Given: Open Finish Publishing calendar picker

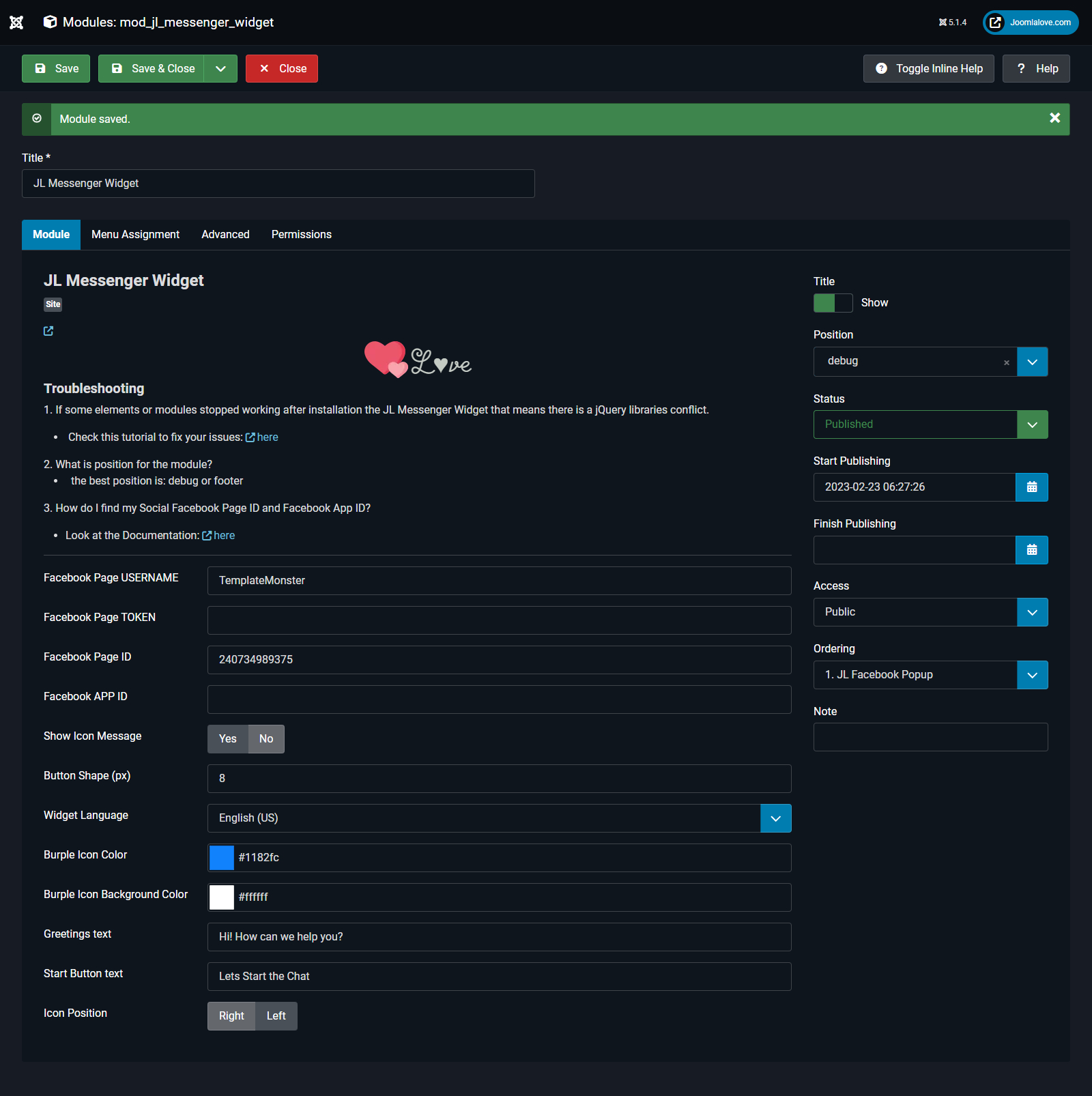Looking at the screenshot, I should tap(1031, 550).
